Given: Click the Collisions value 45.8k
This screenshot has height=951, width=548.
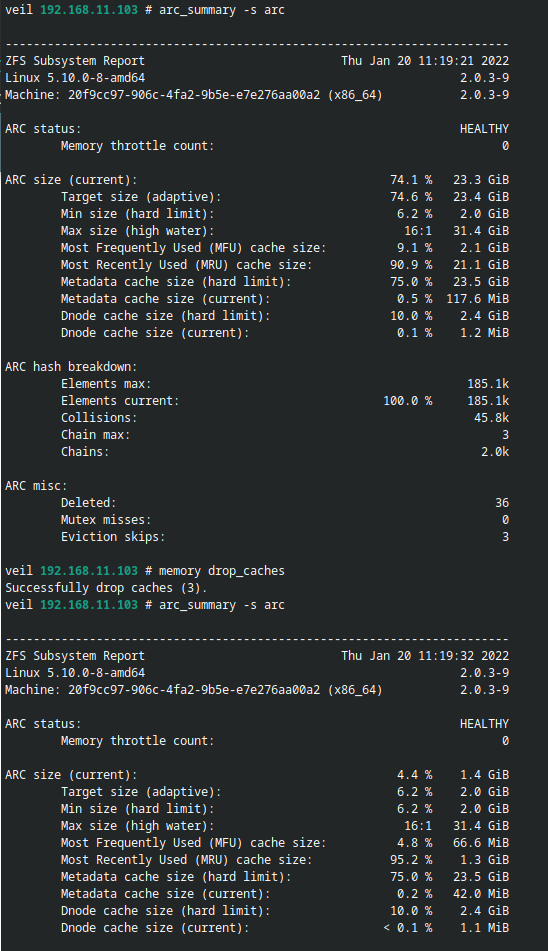Looking at the screenshot, I should click(x=492, y=417).
